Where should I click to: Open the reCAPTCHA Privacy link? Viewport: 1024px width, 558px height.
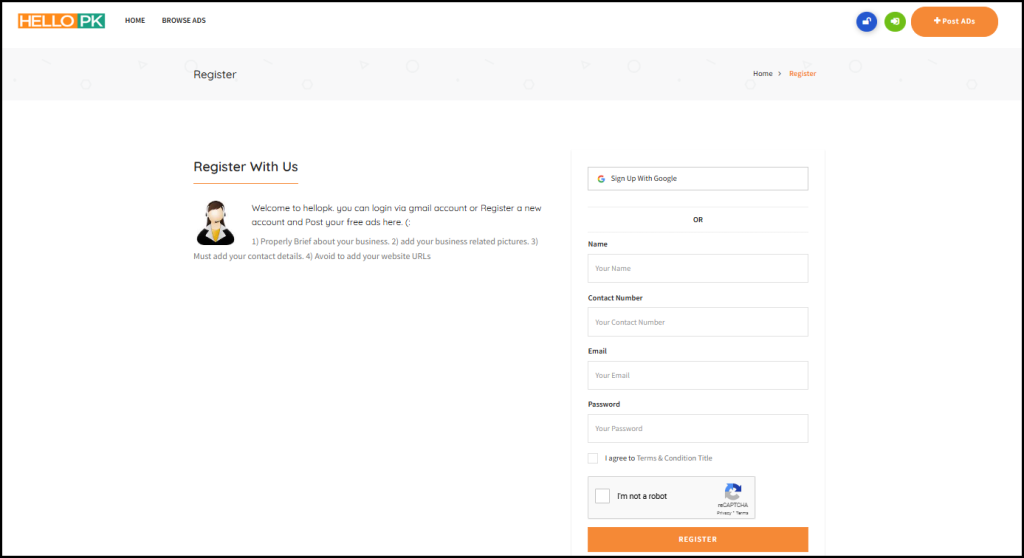point(724,512)
